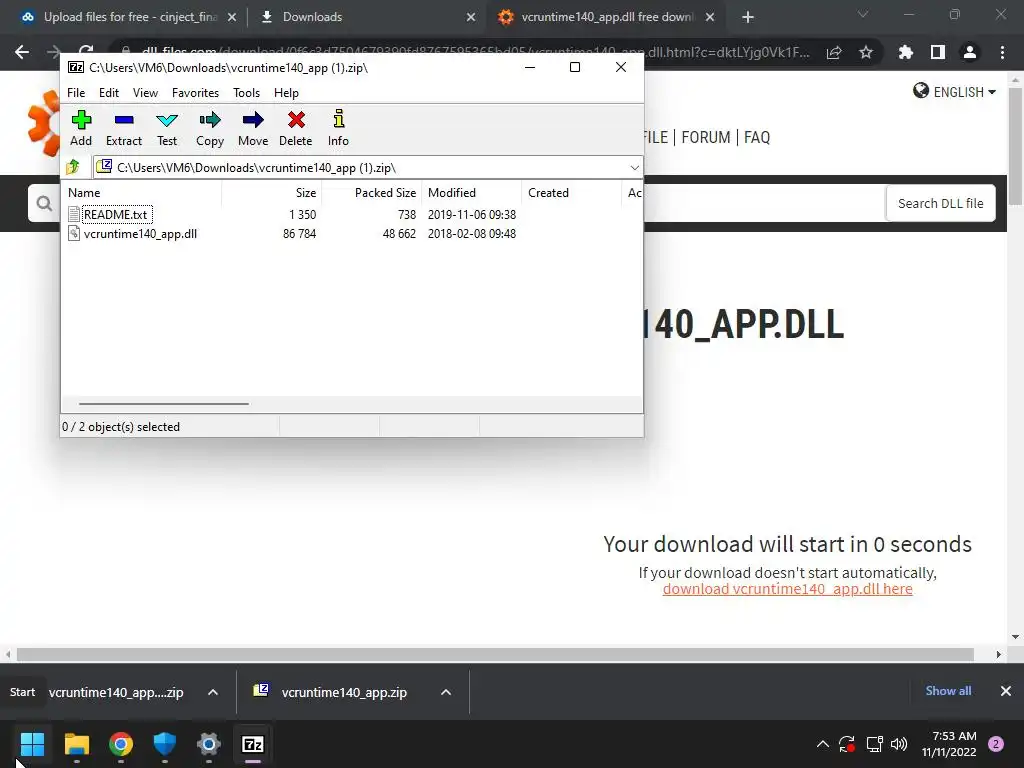Open the Tools menu
The width and height of the screenshot is (1024, 768).
pyautogui.click(x=246, y=93)
